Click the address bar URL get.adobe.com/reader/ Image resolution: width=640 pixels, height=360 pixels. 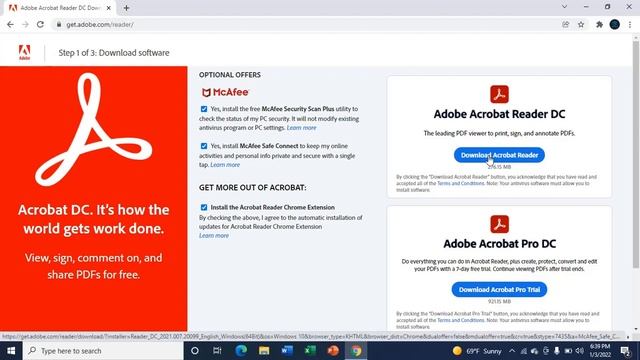click(100, 24)
